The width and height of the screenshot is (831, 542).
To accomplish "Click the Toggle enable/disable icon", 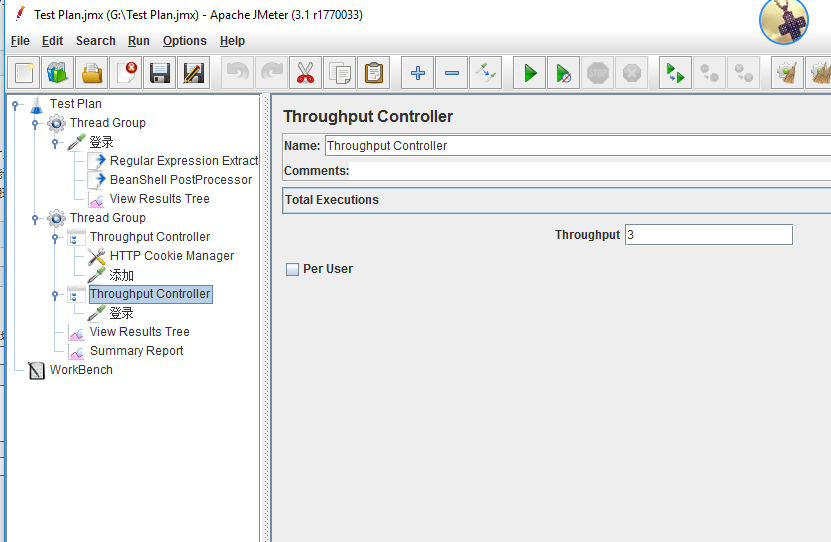I will pyautogui.click(x=485, y=73).
